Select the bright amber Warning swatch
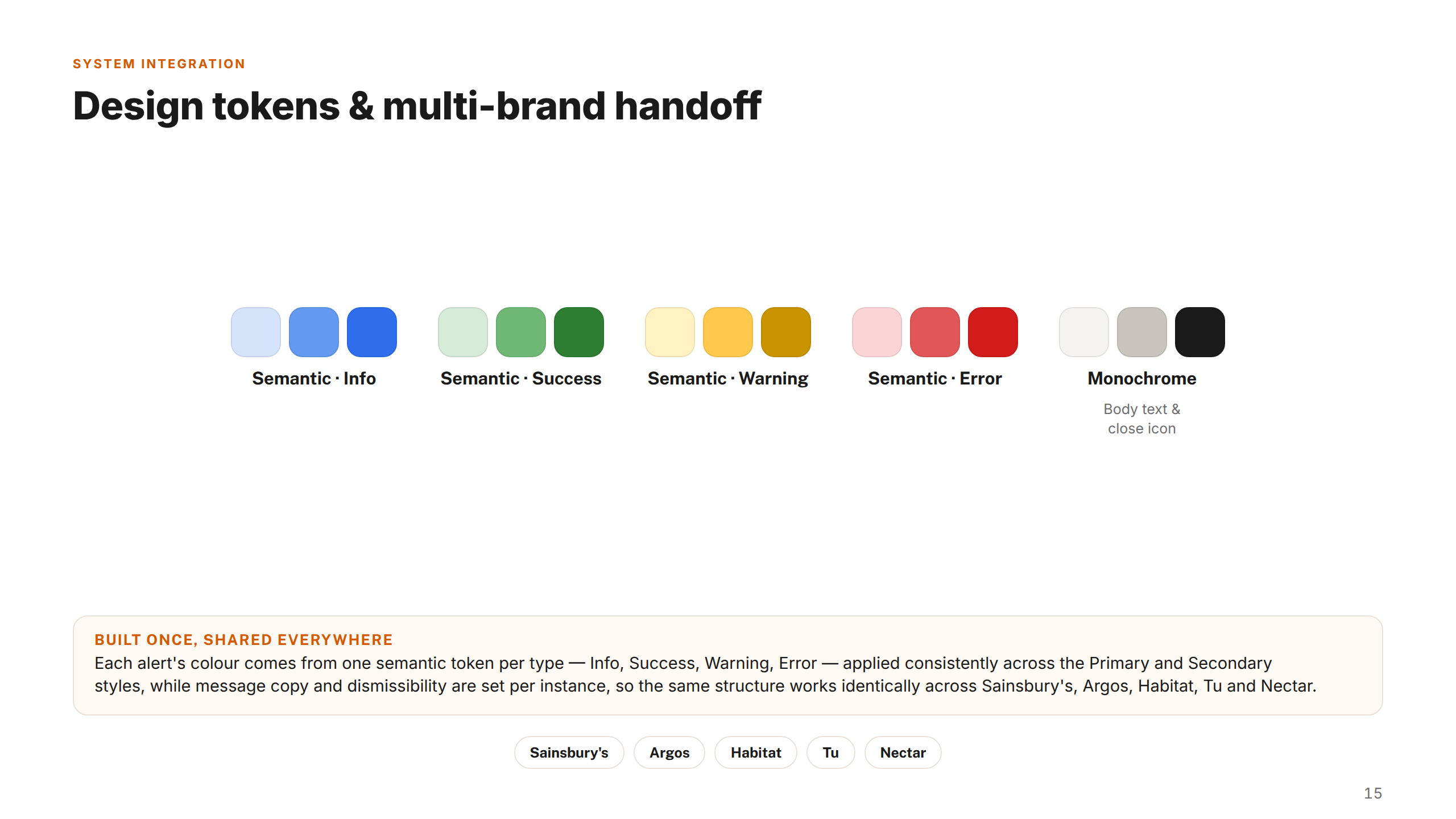1456x819 pixels. point(728,332)
